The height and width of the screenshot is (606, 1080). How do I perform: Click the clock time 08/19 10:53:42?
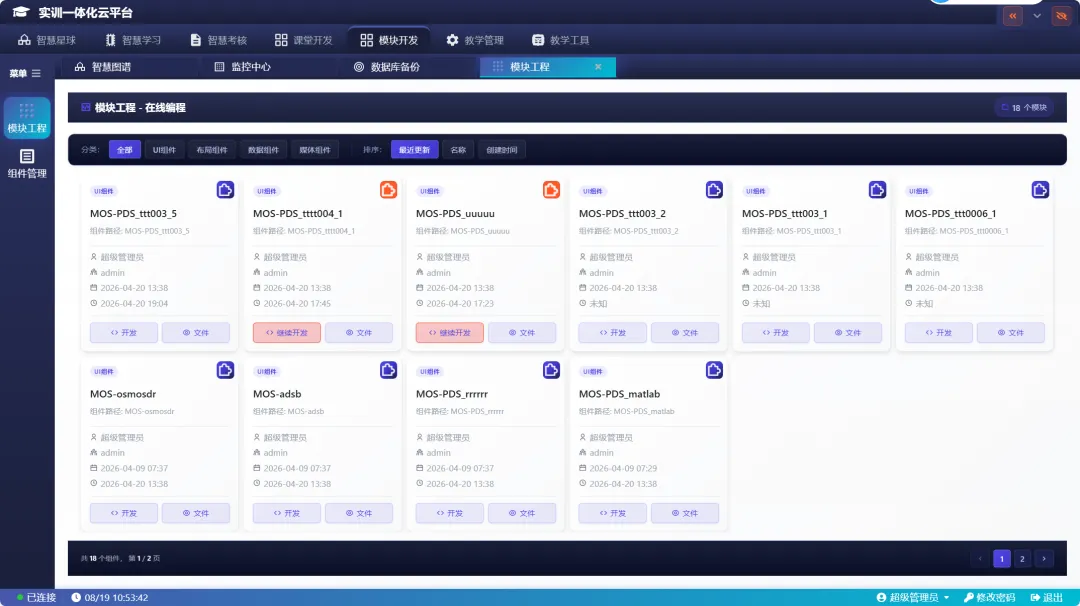110,597
